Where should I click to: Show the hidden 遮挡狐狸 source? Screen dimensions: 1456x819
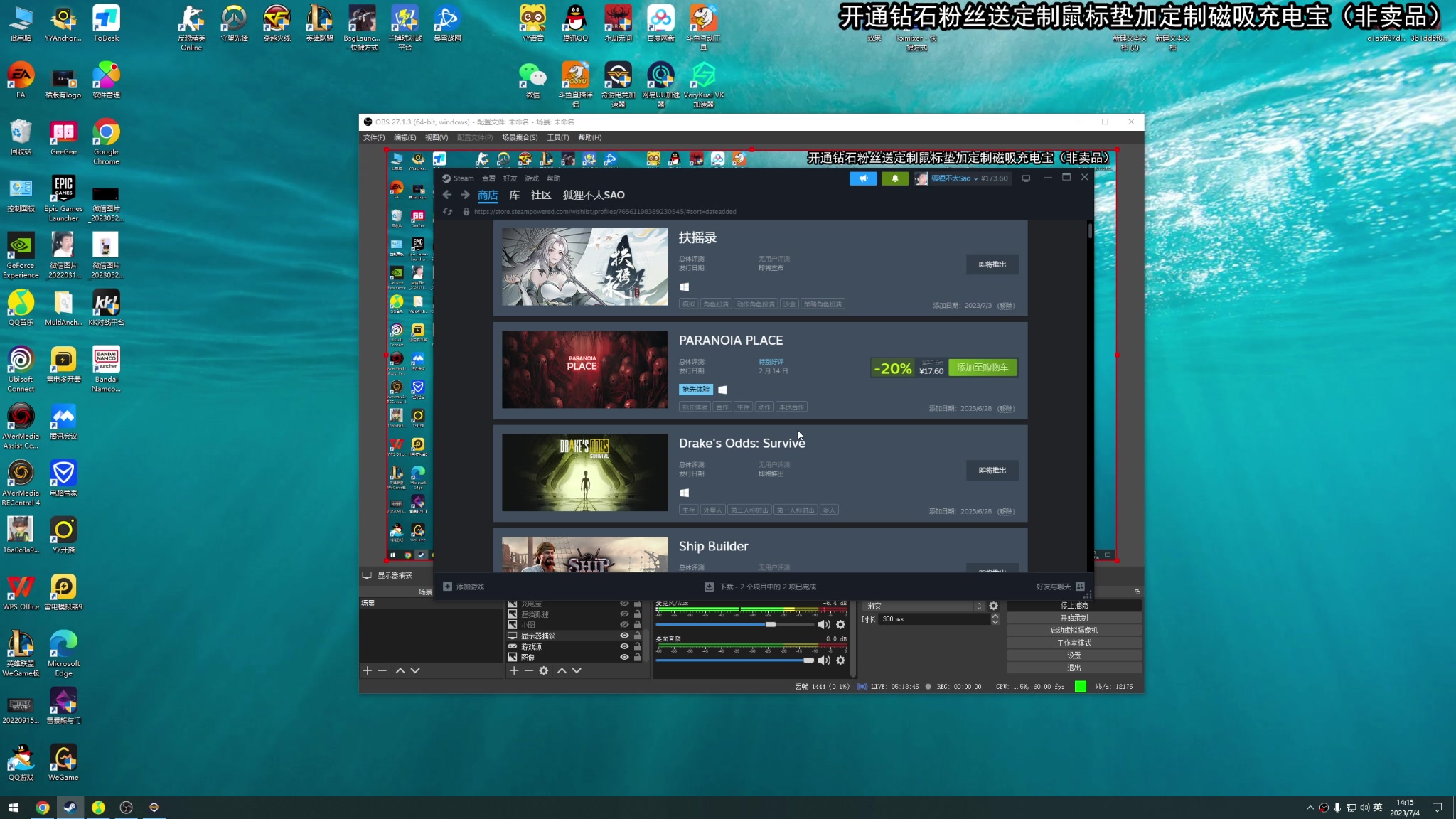pyautogui.click(x=624, y=614)
